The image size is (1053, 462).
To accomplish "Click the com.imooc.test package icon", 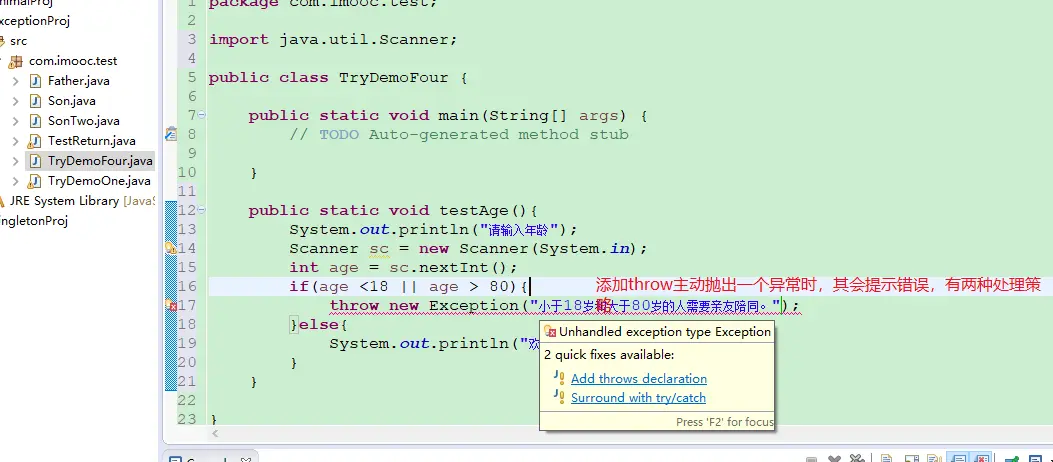I will pos(16,61).
